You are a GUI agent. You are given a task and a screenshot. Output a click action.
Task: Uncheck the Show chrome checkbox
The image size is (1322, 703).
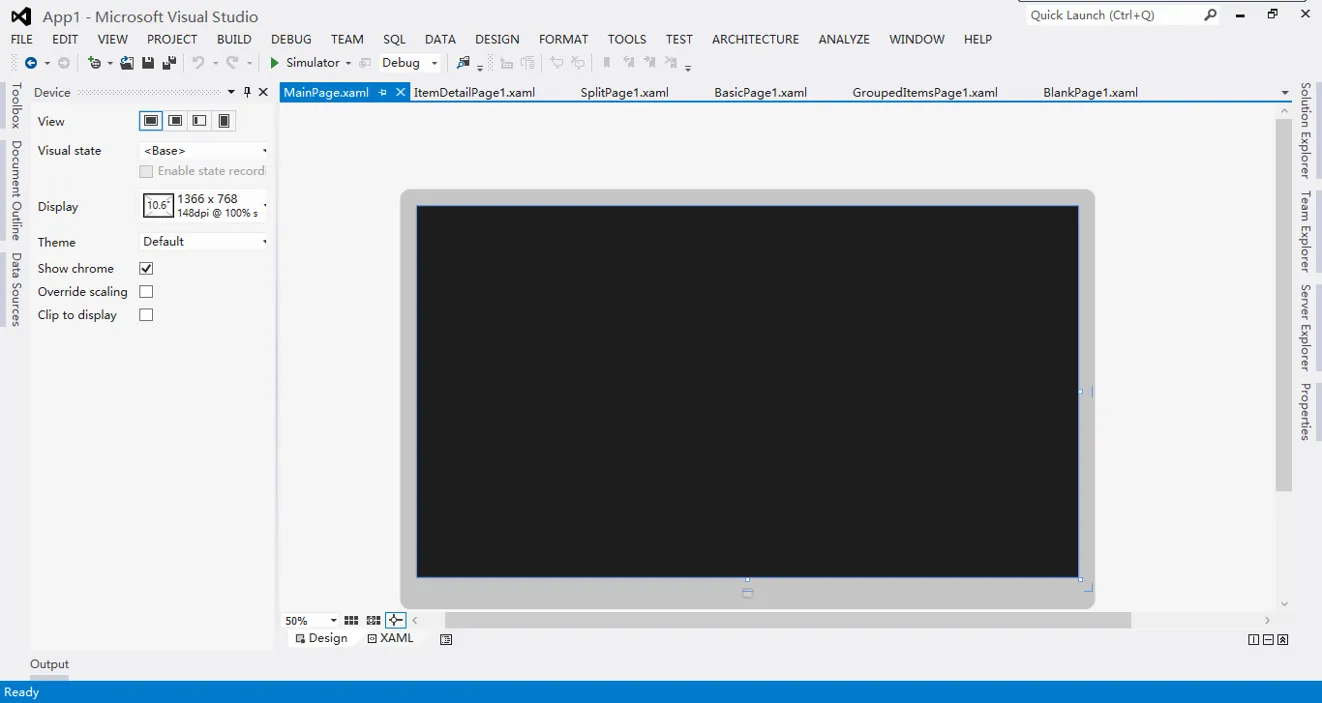pos(146,268)
